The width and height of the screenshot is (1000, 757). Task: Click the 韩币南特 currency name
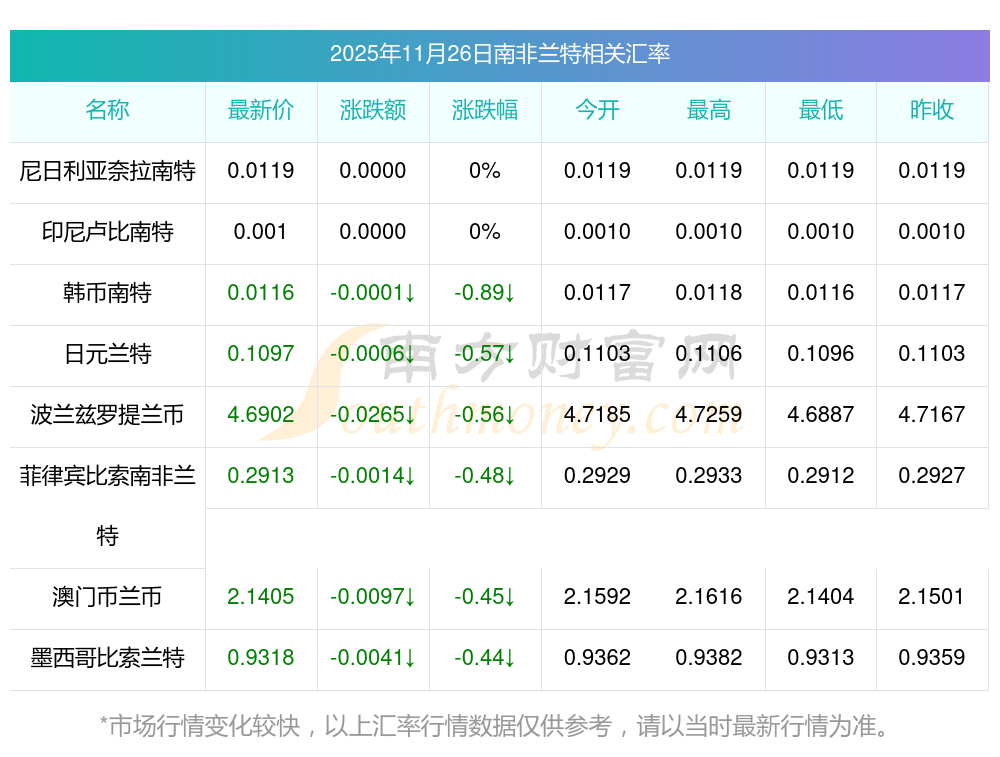coord(107,293)
